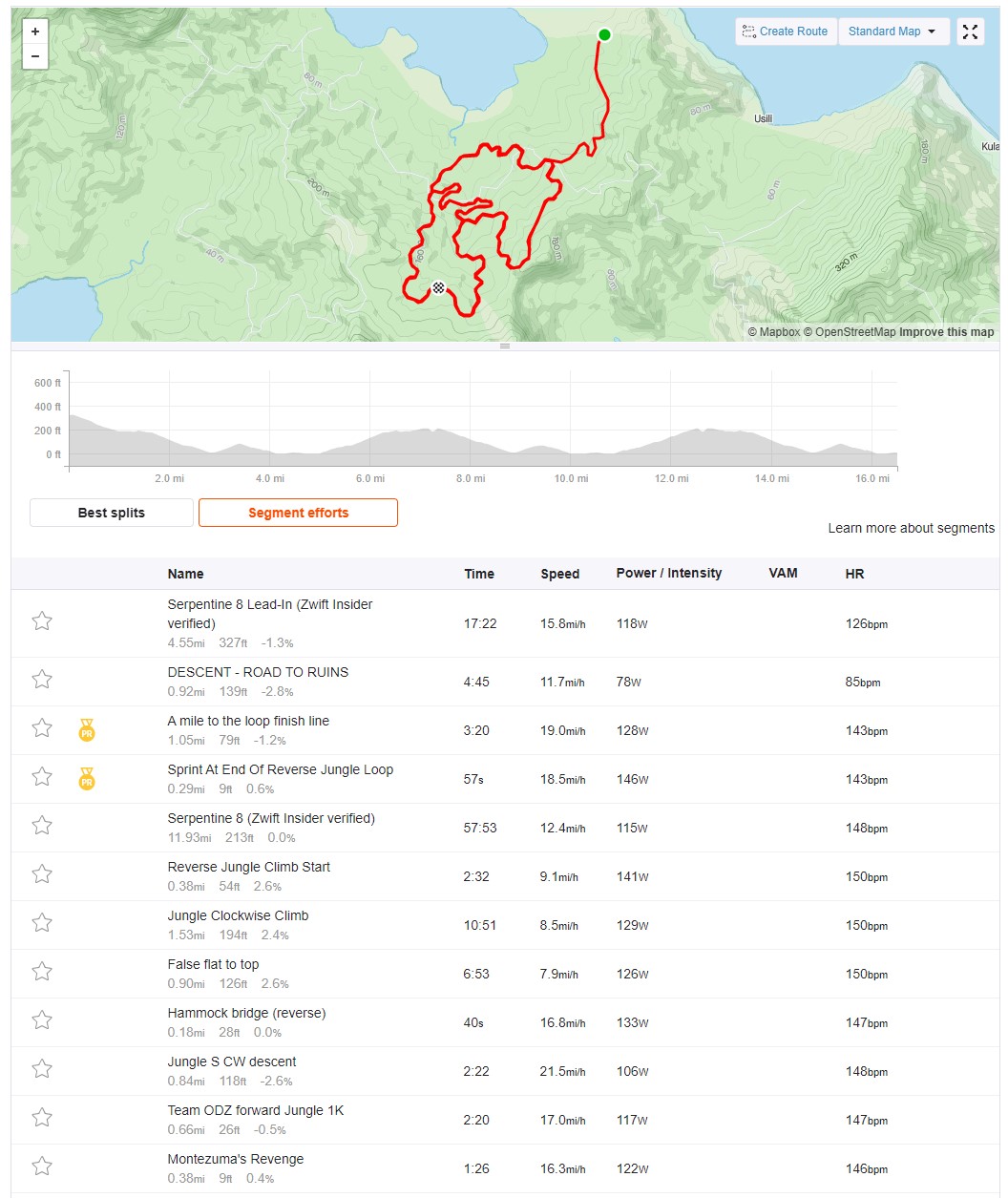The width and height of the screenshot is (1008, 1198).
Task: Star the Jungle Clockwise Climb segment
Action: click(42, 923)
